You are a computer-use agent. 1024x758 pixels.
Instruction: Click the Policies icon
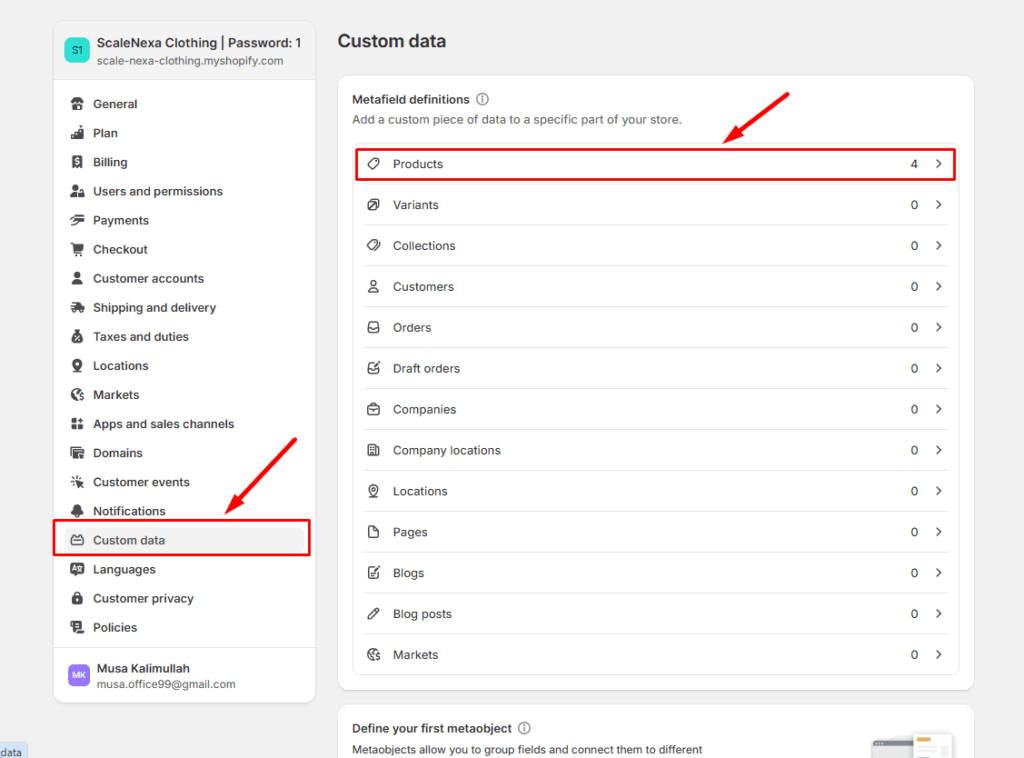(x=77, y=627)
